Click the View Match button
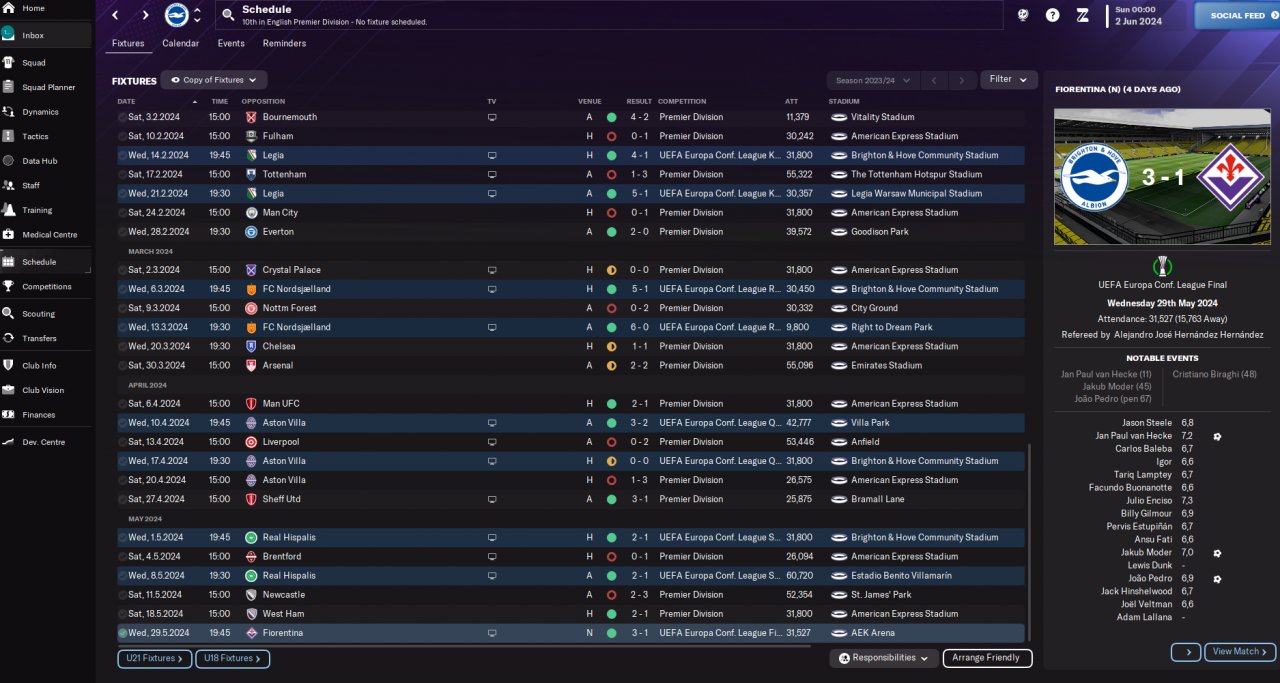 (1240, 652)
